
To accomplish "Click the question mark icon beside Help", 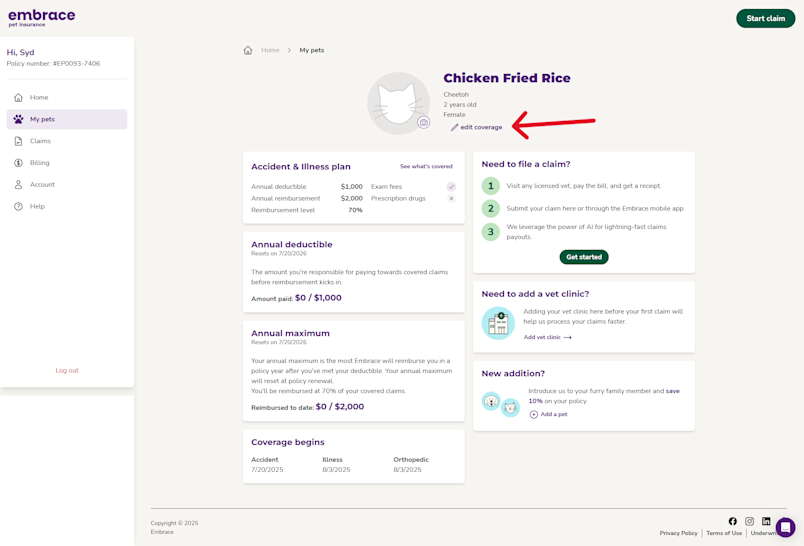I will pyautogui.click(x=18, y=206).
